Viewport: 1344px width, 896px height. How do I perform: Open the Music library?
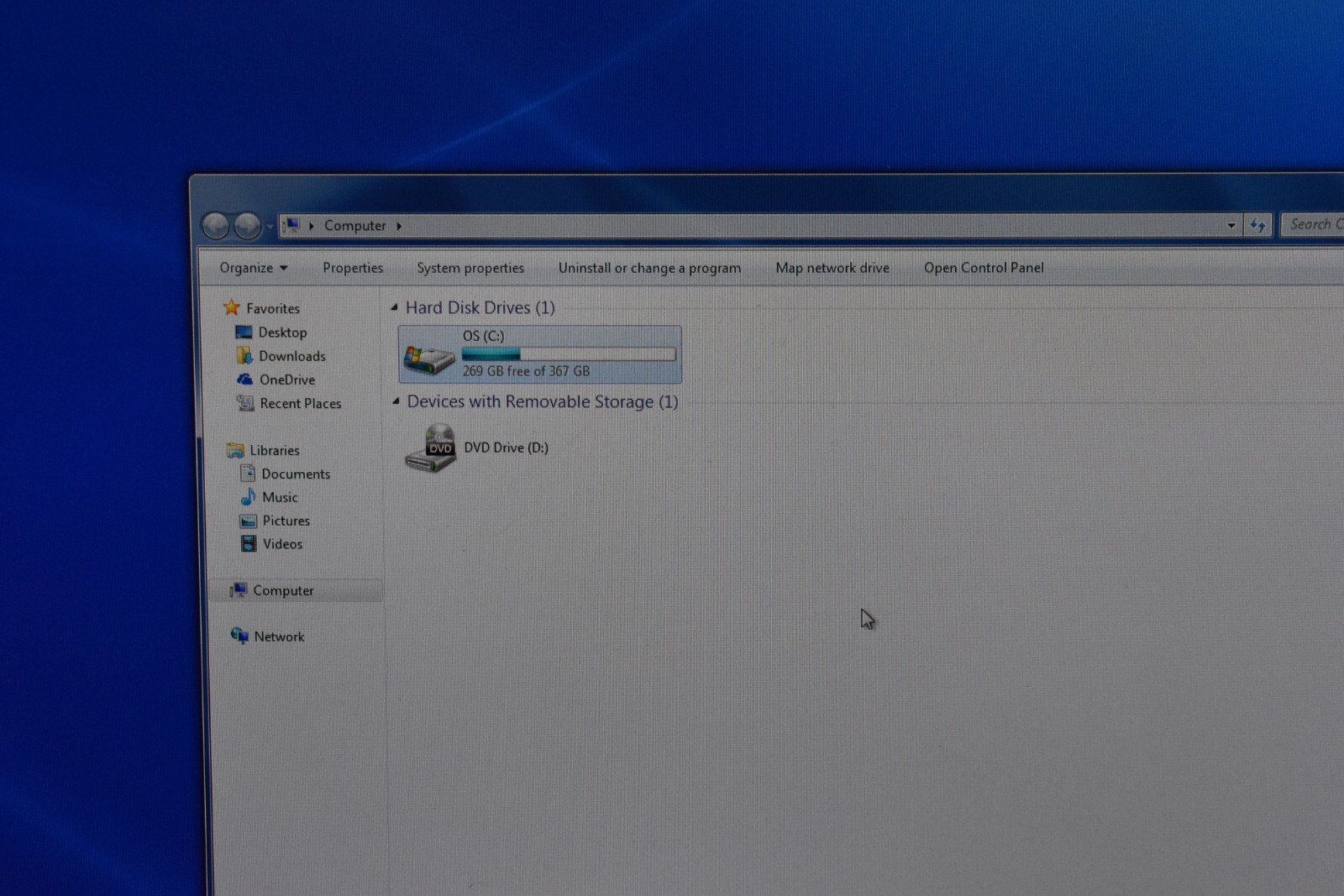[280, 497]
